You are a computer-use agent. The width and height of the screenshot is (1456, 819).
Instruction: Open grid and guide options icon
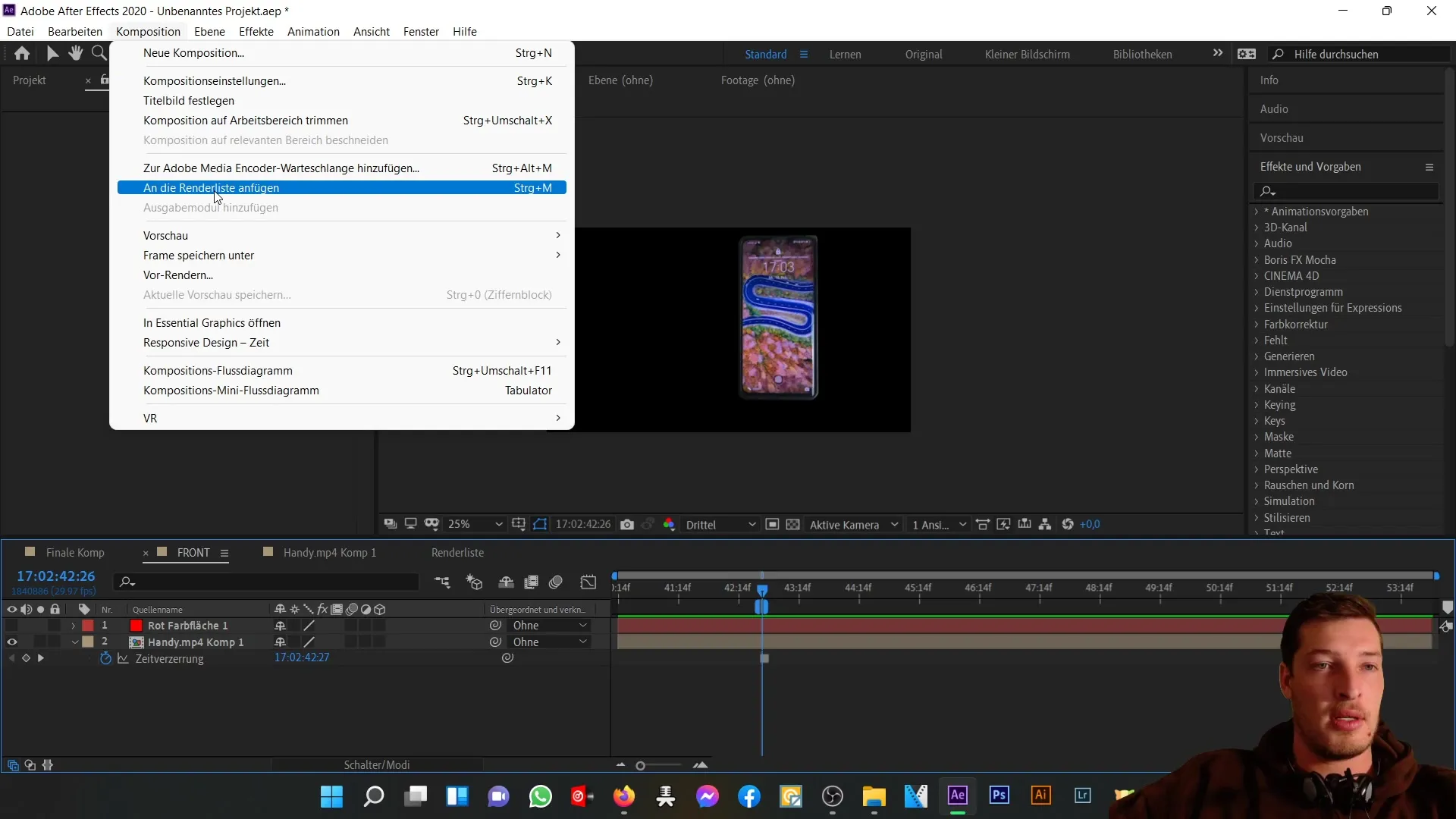pos(519,525)
